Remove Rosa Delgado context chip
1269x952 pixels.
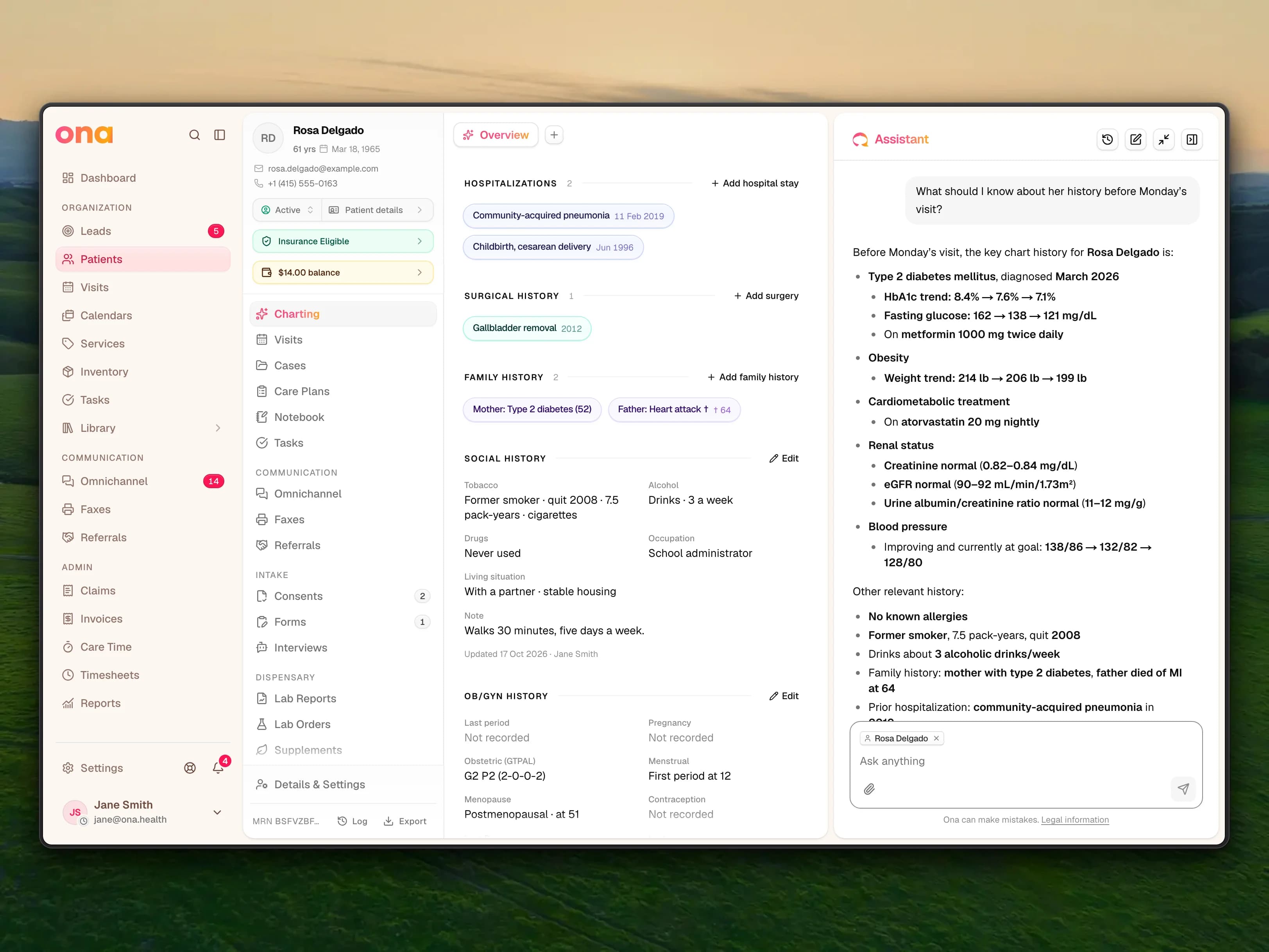click(936, 738)
